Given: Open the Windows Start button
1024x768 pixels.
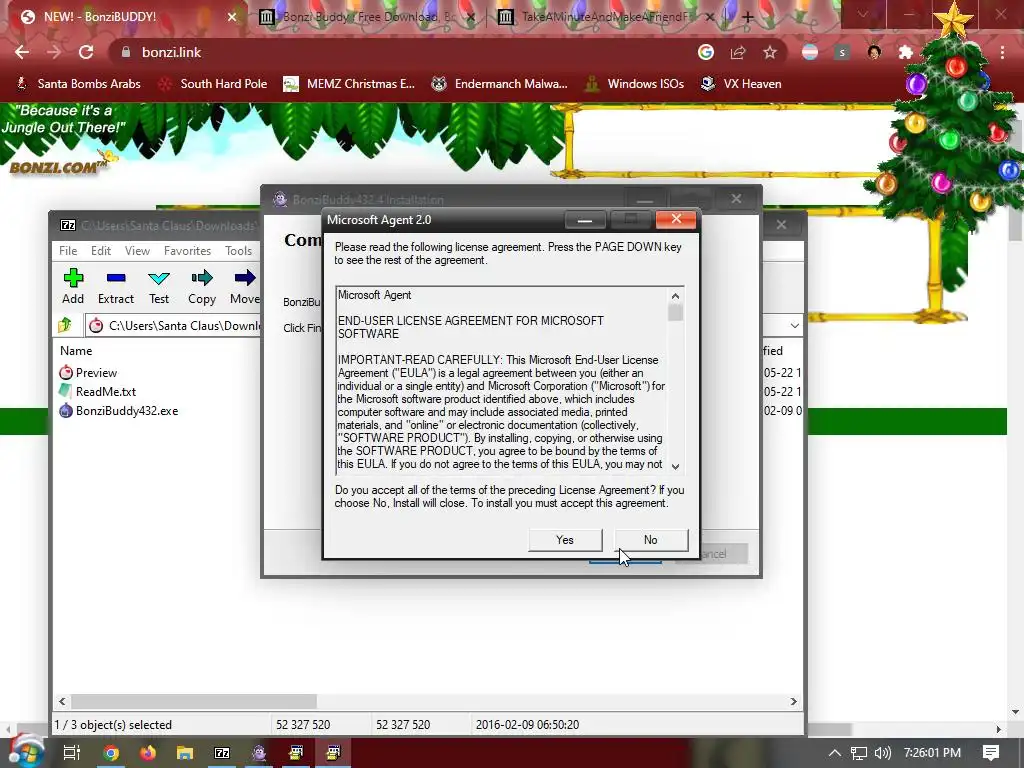Looking at the screenshot, I should click(x=25, y=752).
